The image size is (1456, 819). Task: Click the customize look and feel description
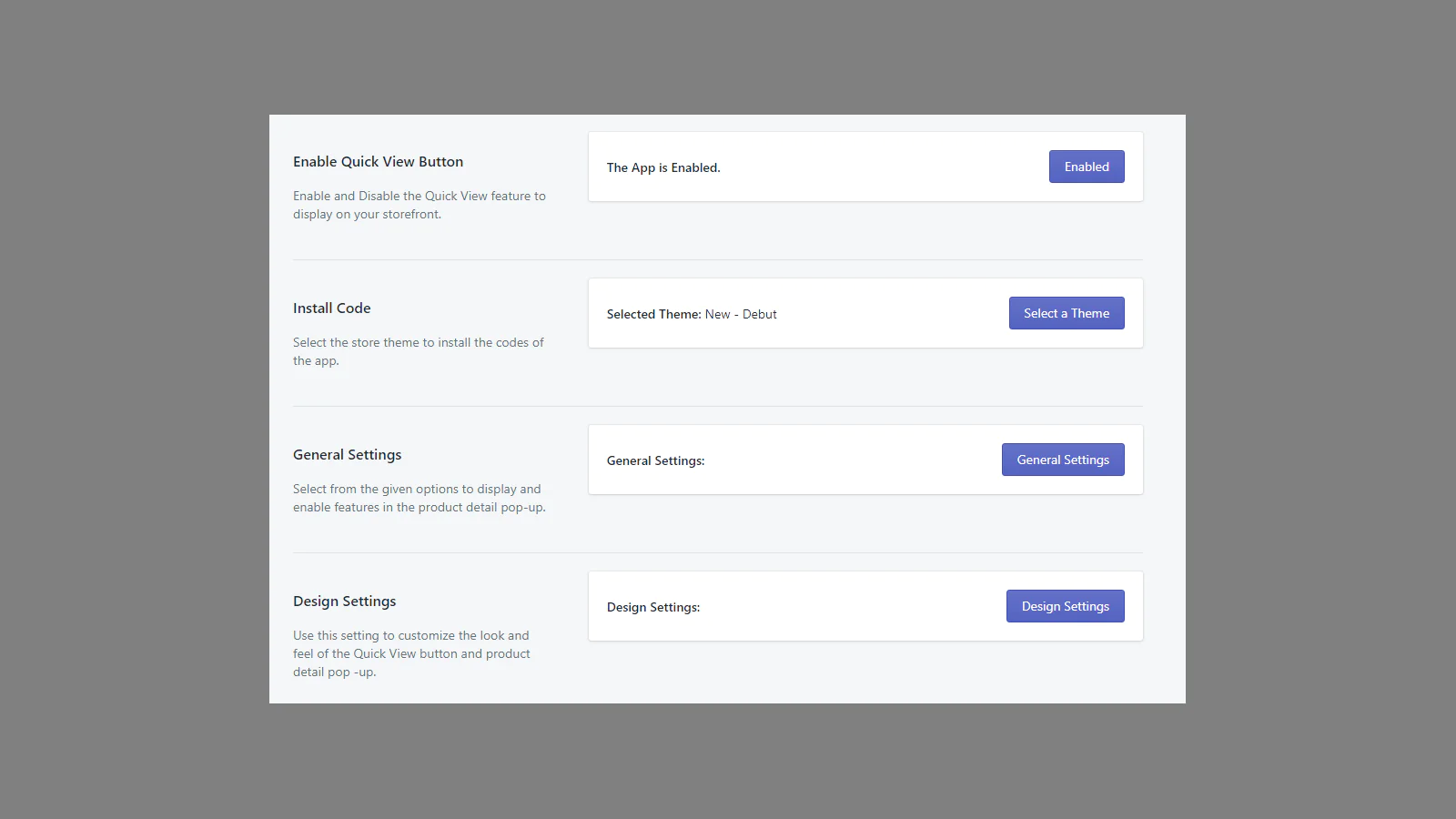(x=411, y=653)
